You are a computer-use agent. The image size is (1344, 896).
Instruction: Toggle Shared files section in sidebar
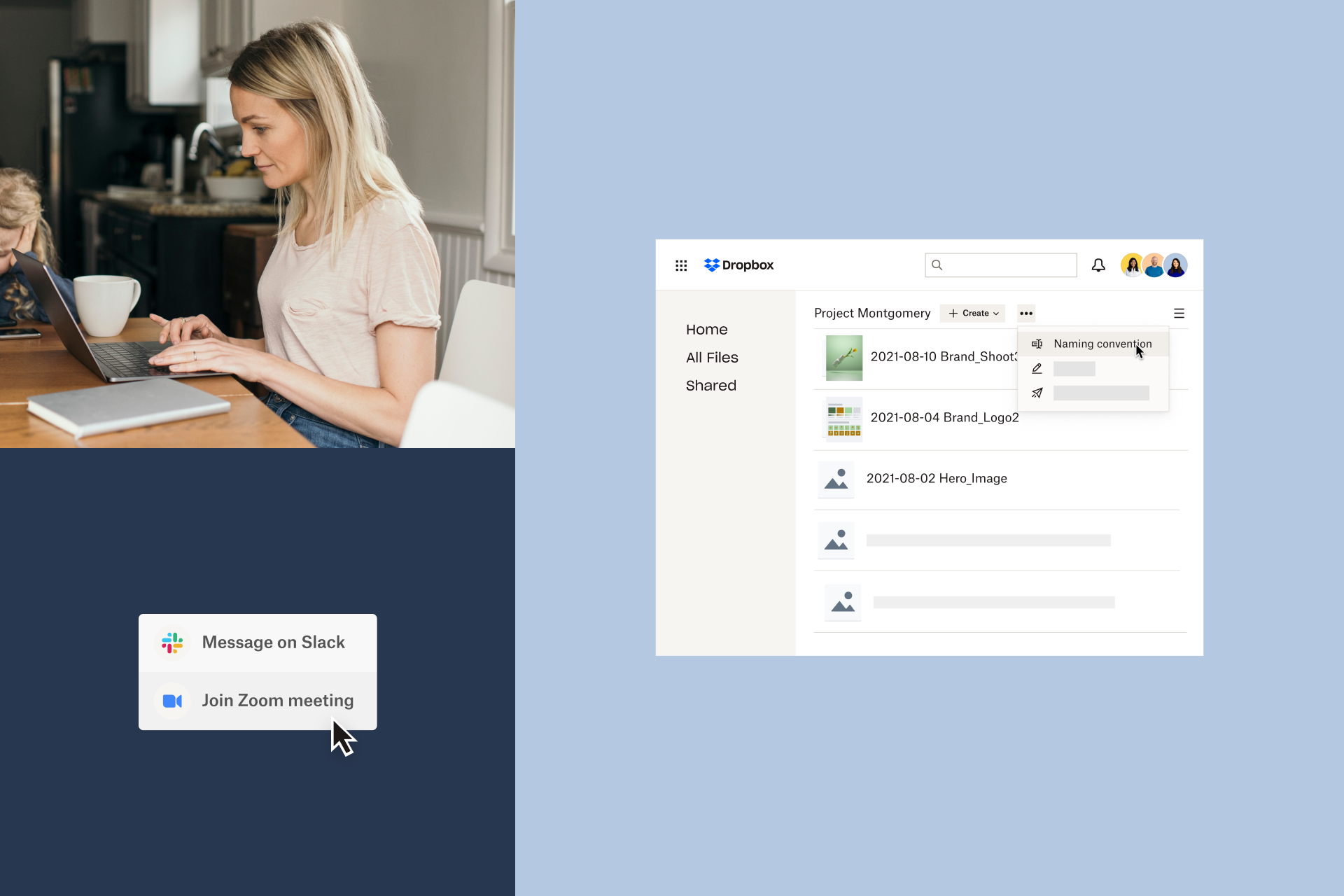(x=710, y=385)
